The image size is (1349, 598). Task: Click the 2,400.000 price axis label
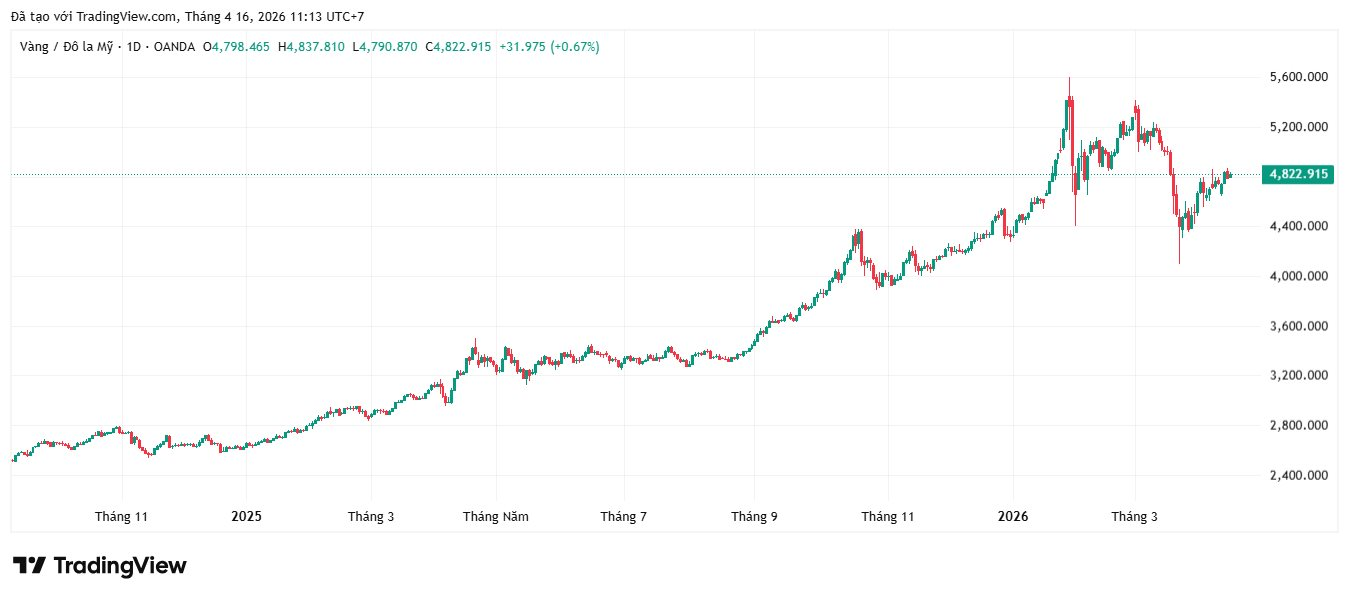1298,476
